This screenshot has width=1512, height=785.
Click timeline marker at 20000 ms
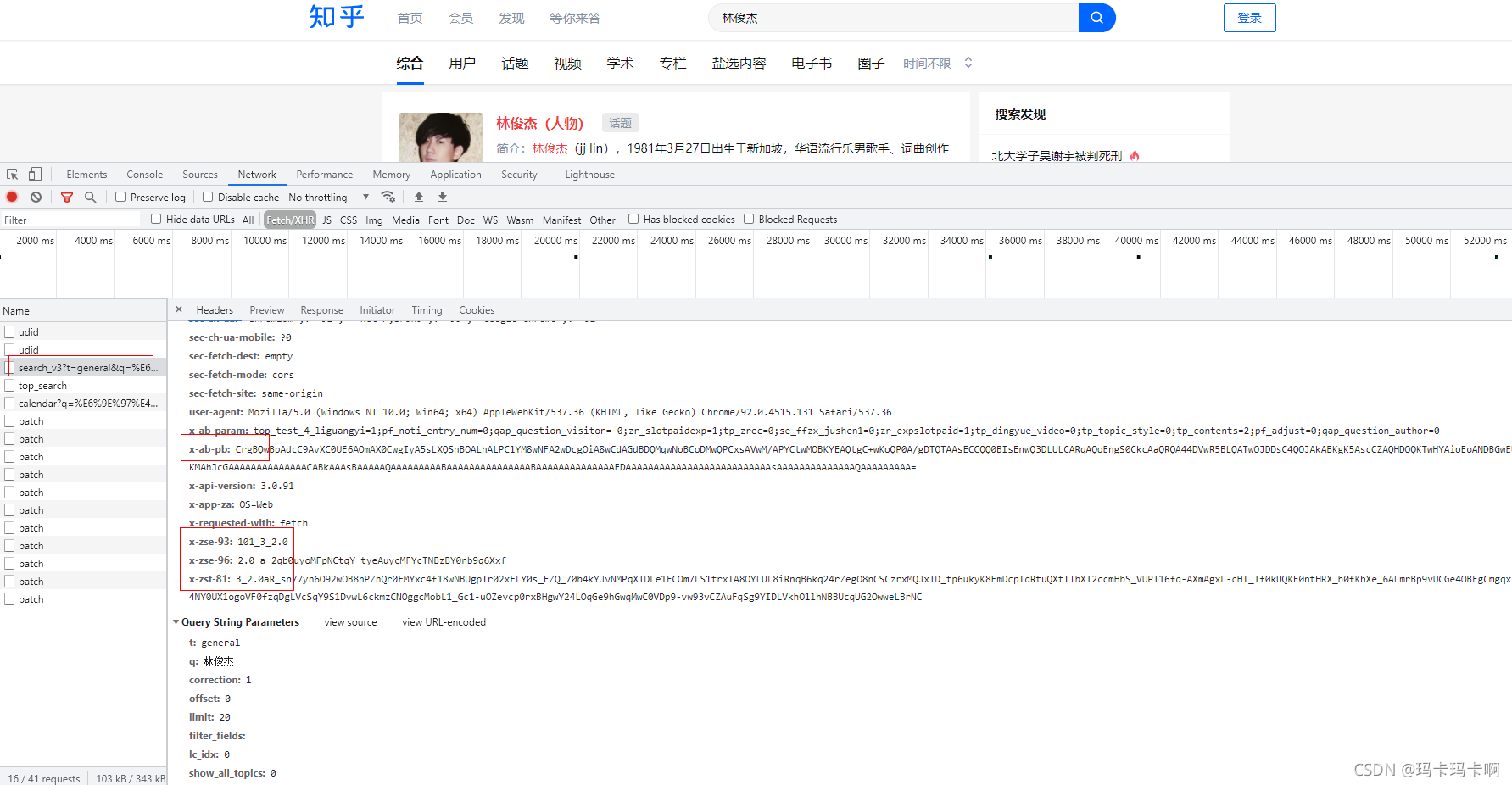click(x=576, y=257)
